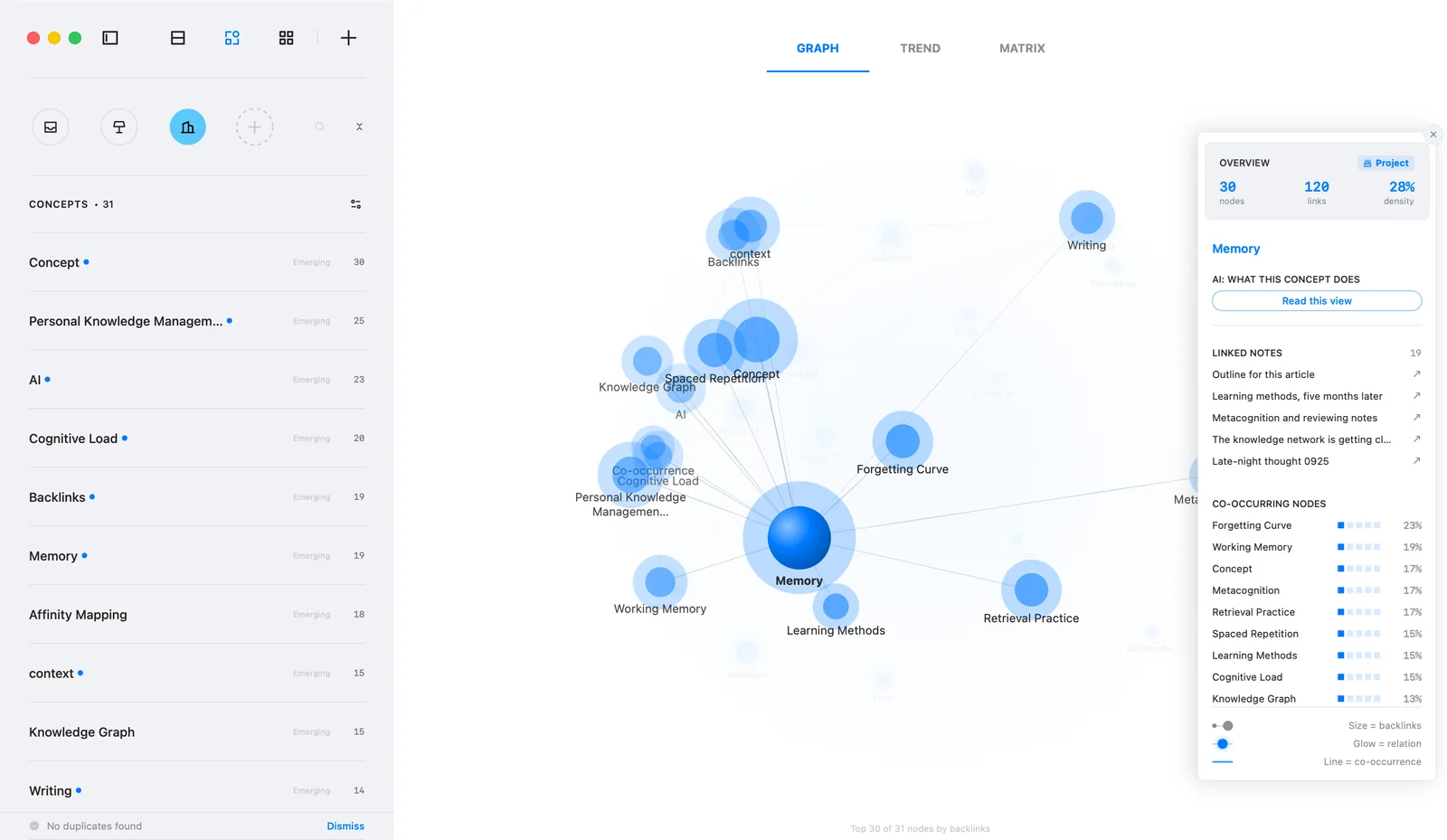Click the Learning Methods graph node
The image size is (1447, 840).
[x=836, y=607]
